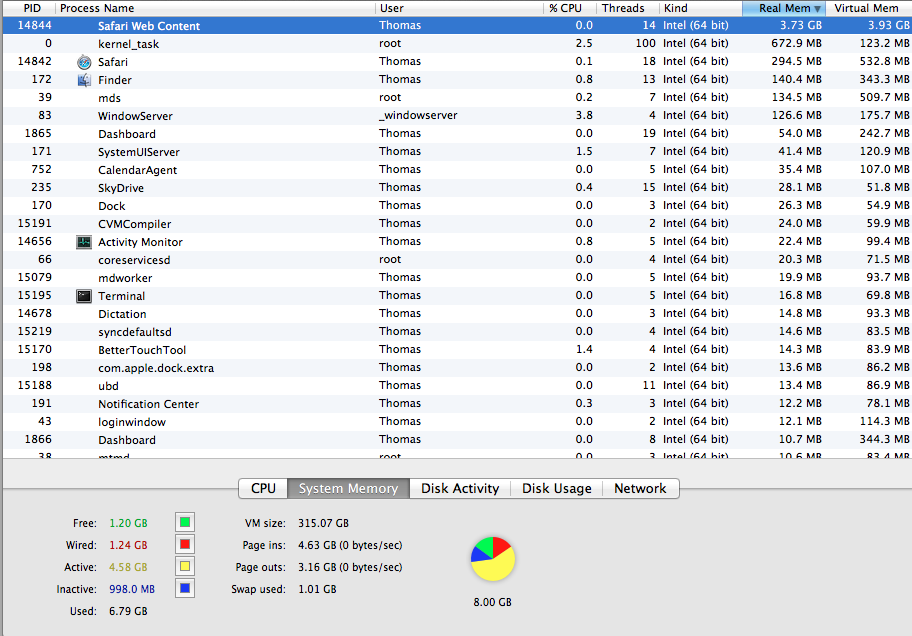Viewport: 912px width, 636px height.
Task: Select Dashboard process with PID 1865
Action: [x=127, y=134]
